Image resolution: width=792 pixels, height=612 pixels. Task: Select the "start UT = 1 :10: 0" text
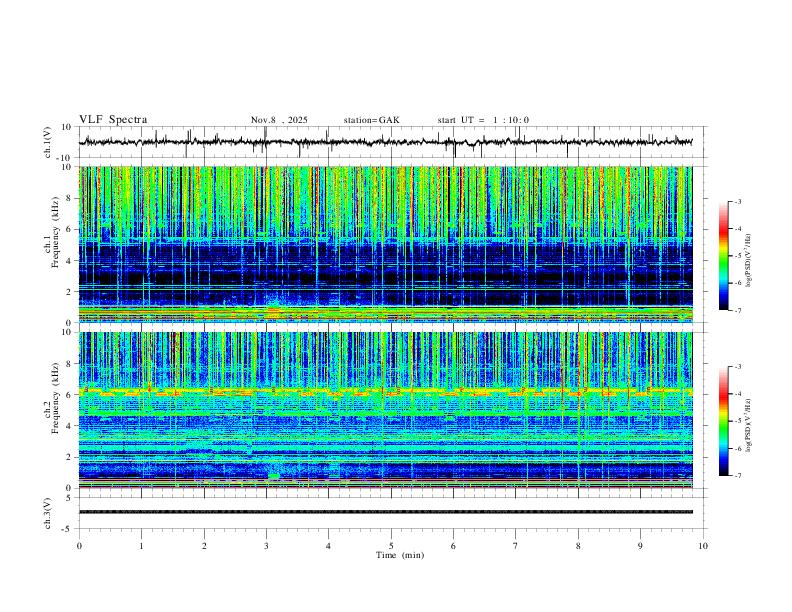(483, 120)
